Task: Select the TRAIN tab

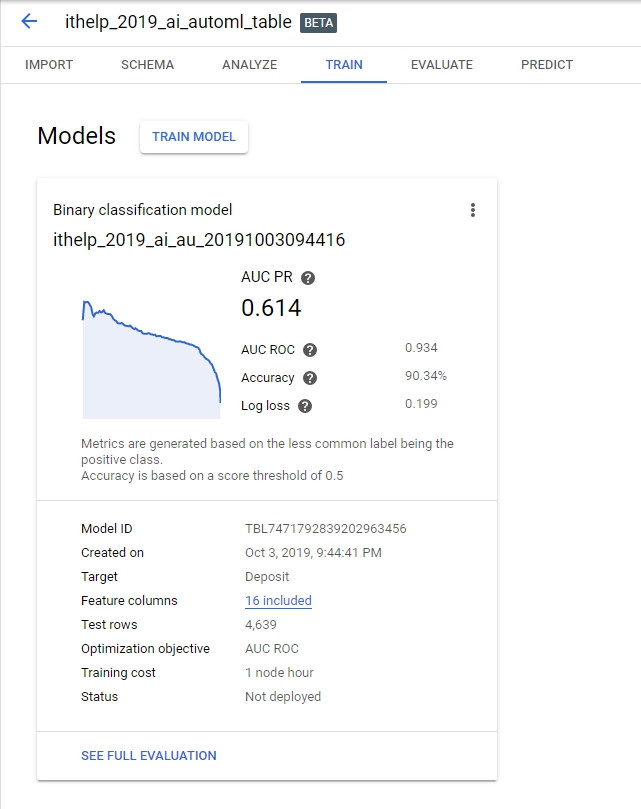Action: coord(344,64)
